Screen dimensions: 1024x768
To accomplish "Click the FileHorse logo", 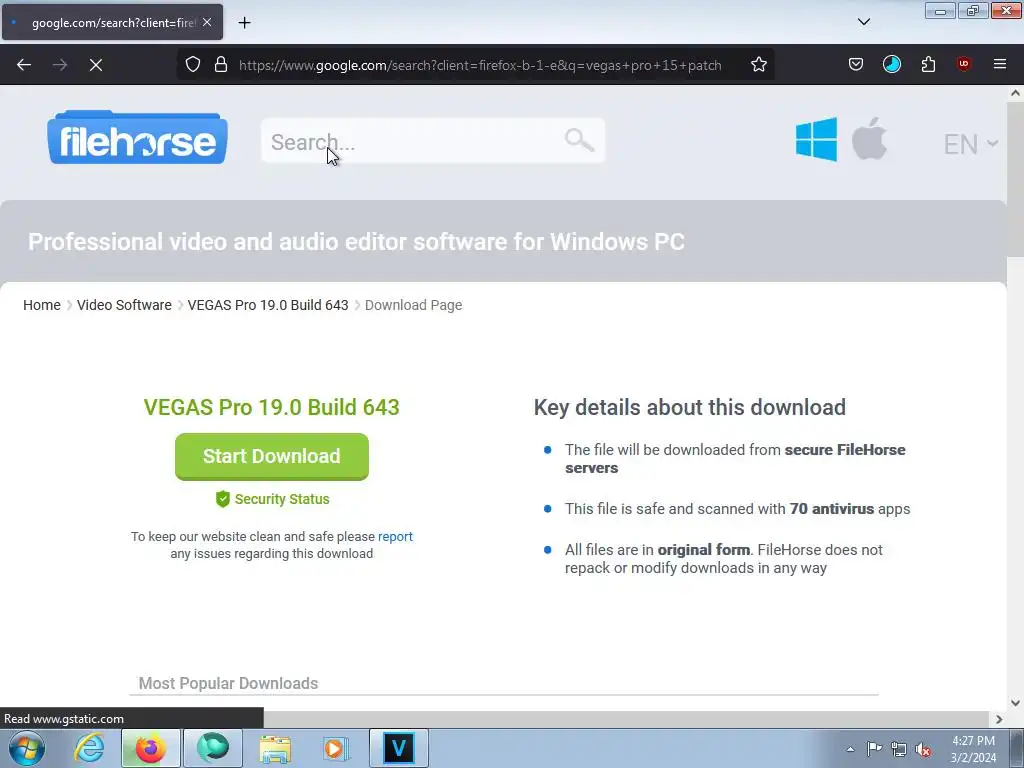I will [137, 138].
